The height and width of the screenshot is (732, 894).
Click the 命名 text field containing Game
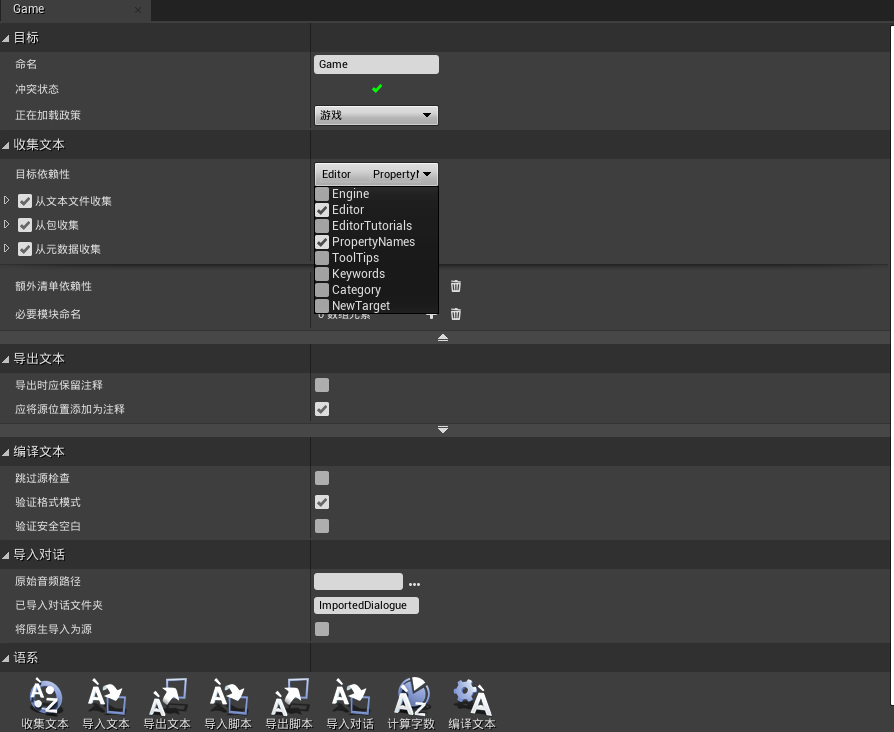point(376,65)
